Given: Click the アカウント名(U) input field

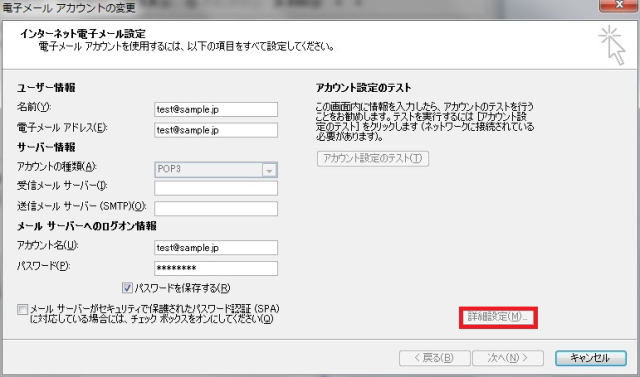Looking at the screenshot, I should pyautogui.click(x=216, y=247).
